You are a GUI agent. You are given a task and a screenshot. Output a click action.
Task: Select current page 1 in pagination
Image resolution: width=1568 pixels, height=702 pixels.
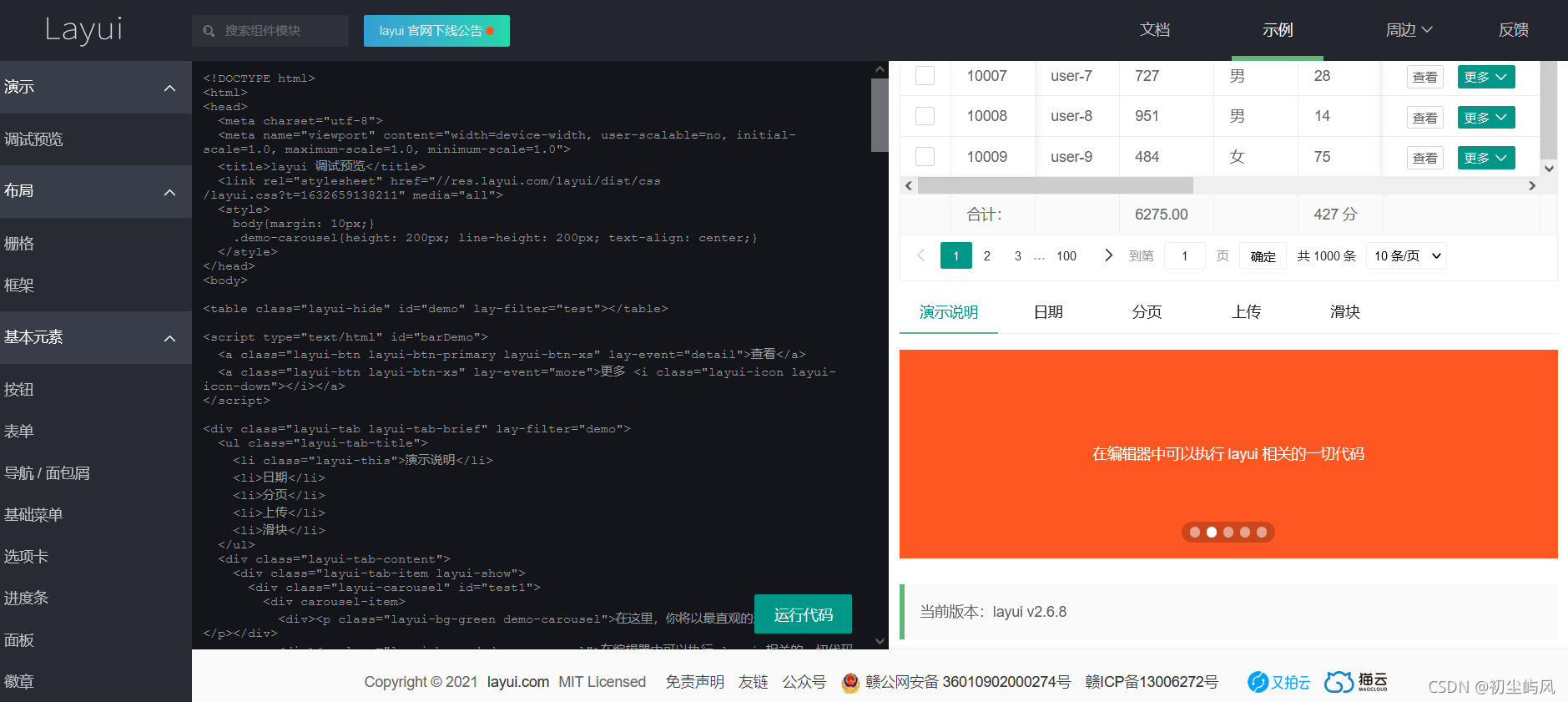956,255
